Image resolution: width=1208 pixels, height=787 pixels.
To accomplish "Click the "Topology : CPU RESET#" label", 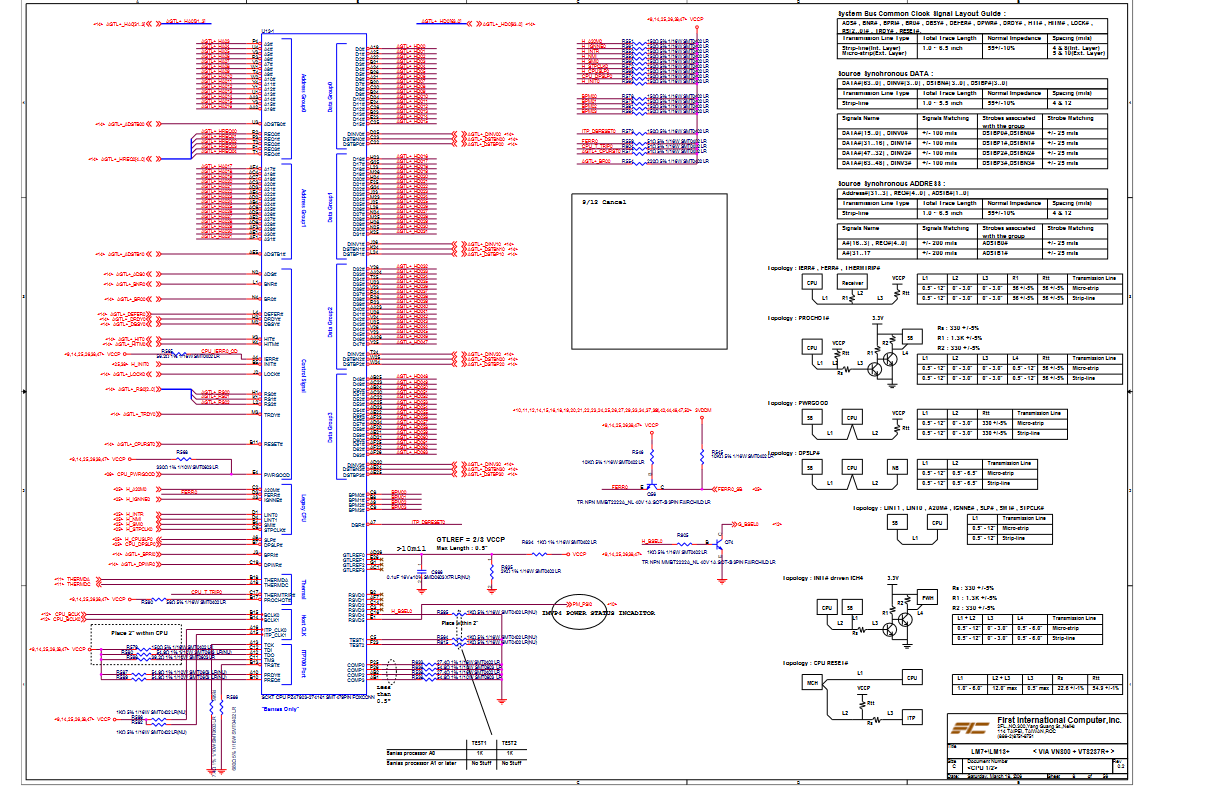I will point(815,662).
